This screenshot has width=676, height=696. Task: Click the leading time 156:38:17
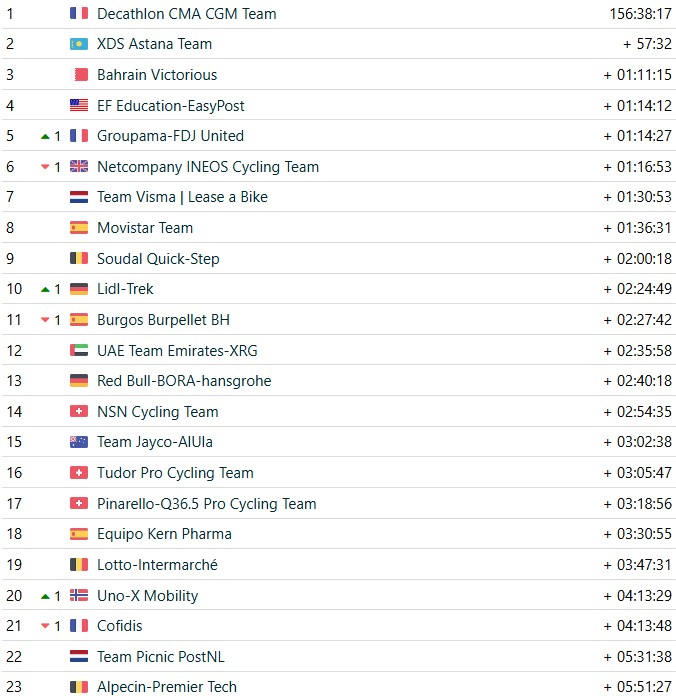click(x=640, y=14)
